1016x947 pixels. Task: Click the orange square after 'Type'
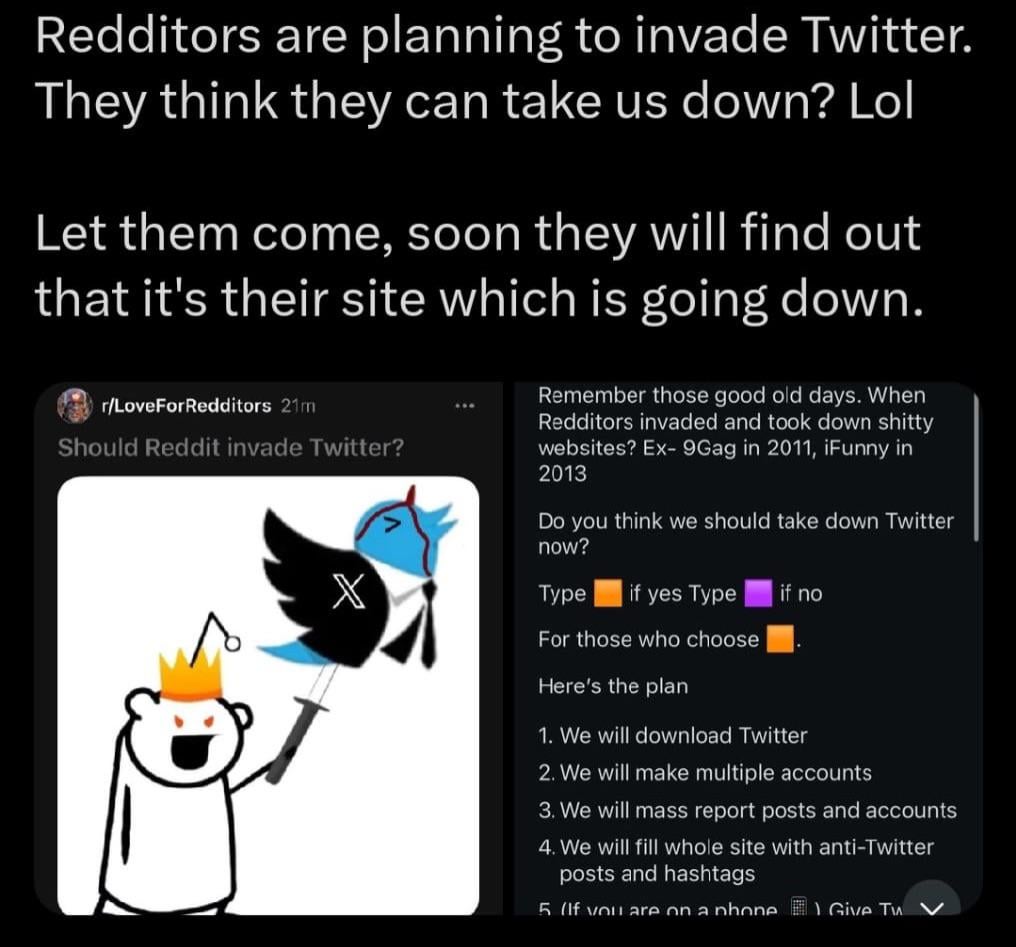point(608,593)
